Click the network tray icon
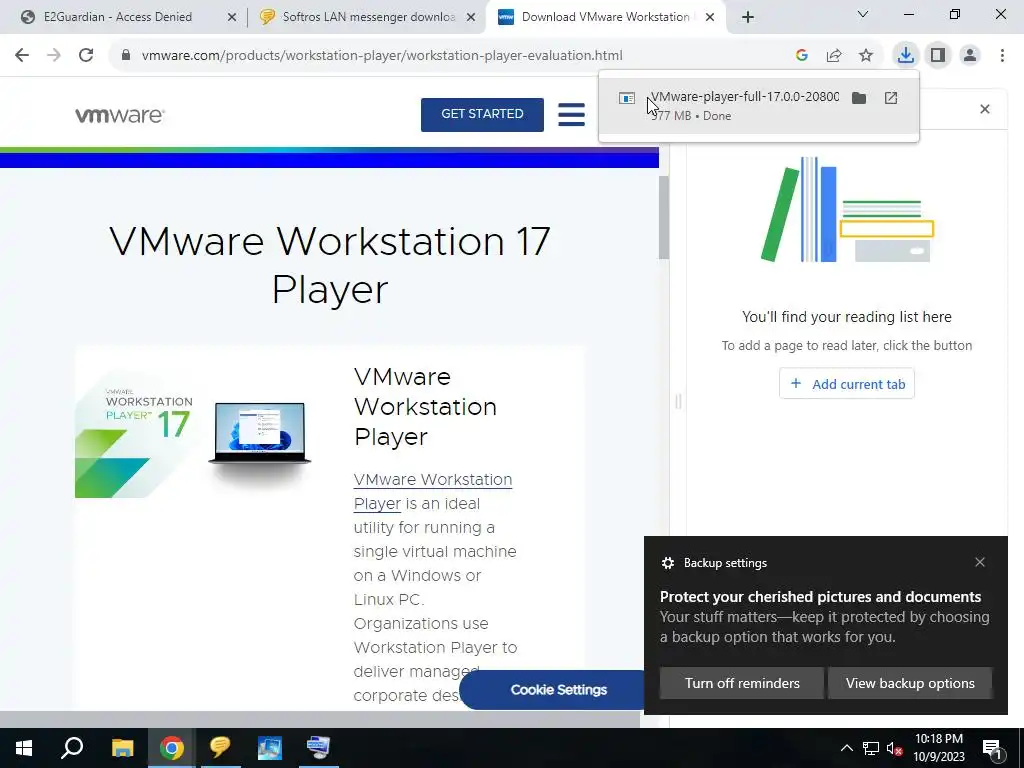 pos(871,748)
